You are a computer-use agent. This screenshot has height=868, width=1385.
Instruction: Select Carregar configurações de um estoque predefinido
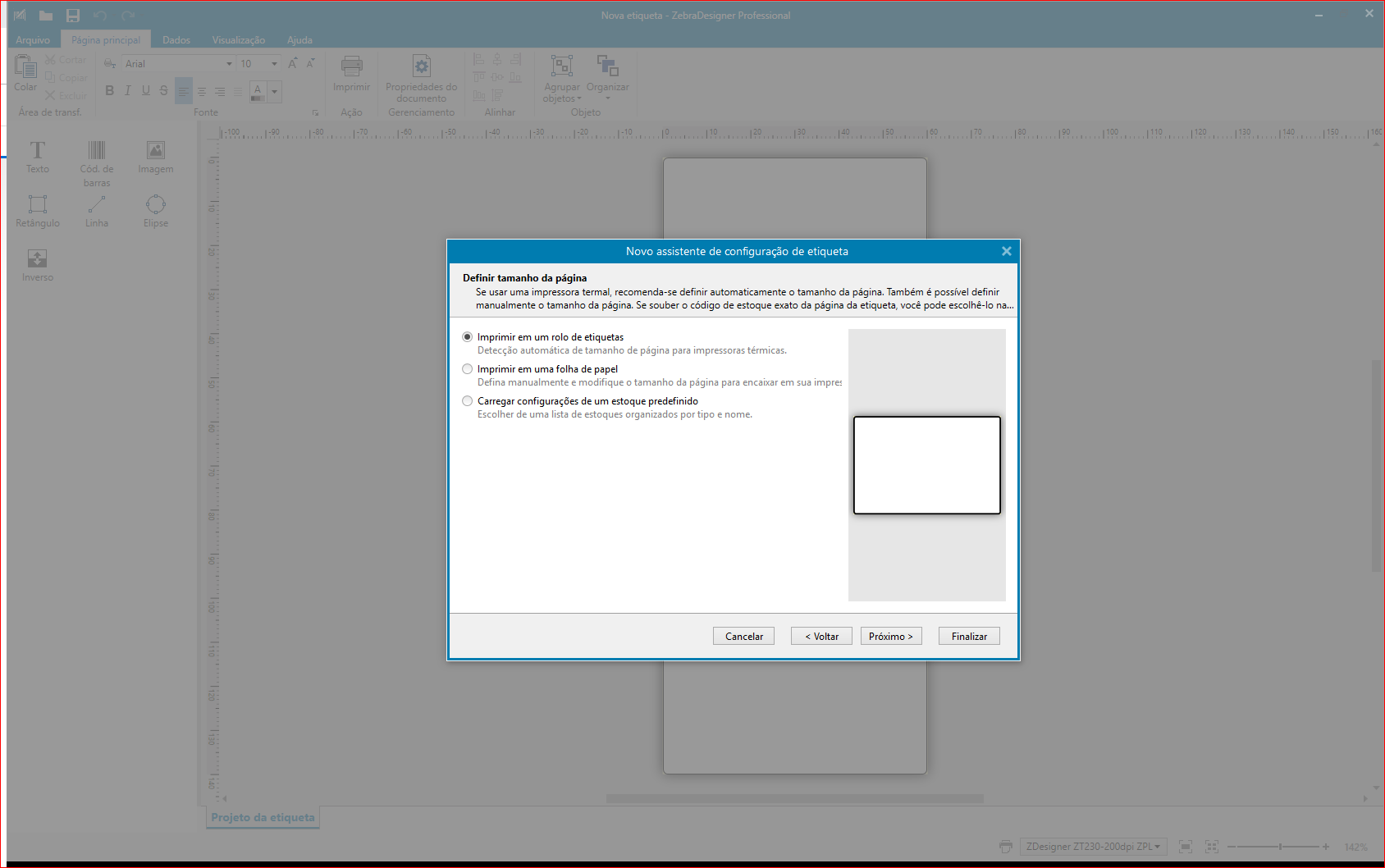coord(468,400)
